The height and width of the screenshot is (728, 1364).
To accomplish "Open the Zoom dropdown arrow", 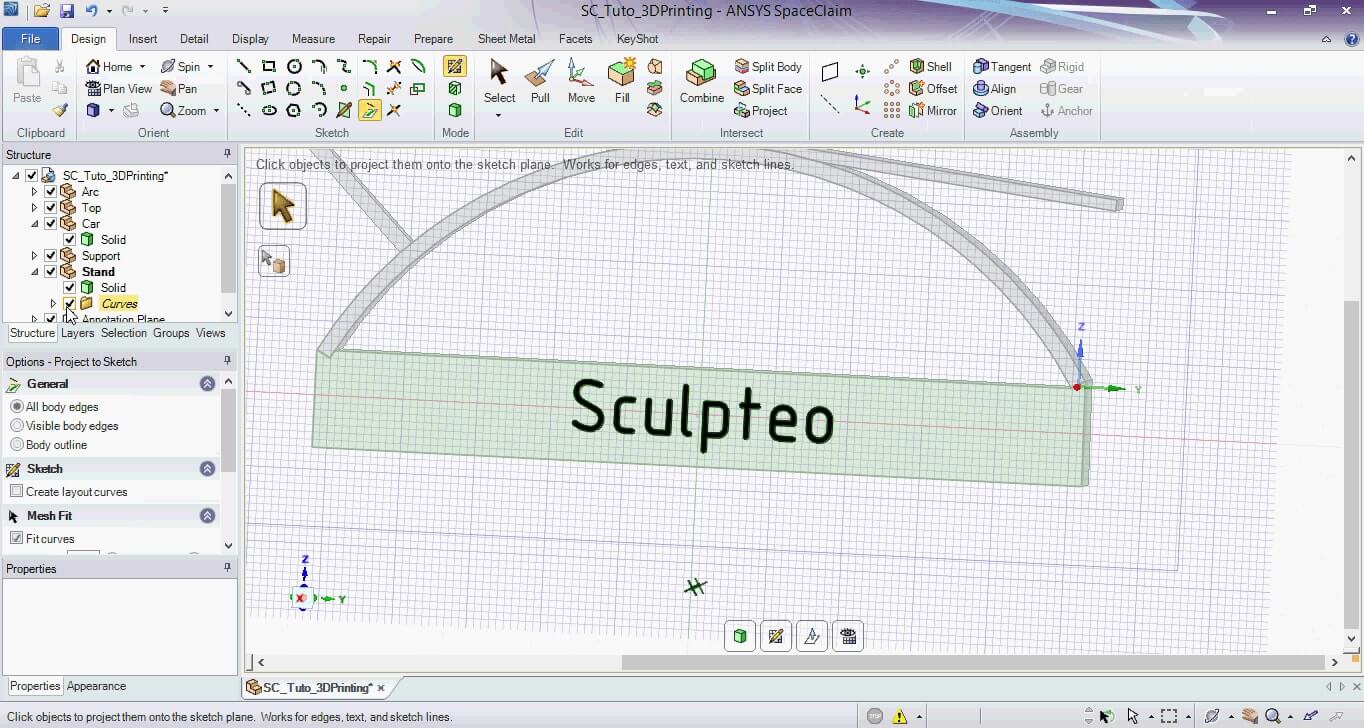I will (216, 111).
